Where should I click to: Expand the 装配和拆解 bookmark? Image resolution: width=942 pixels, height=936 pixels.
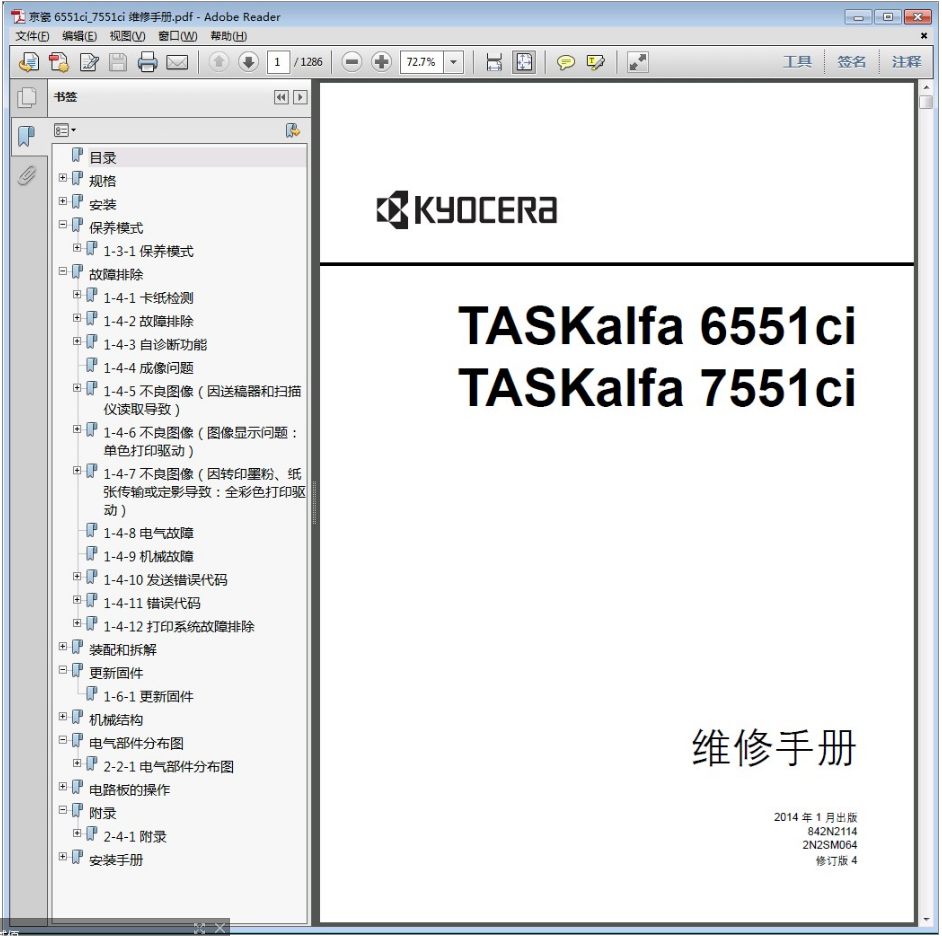point(62,646)
